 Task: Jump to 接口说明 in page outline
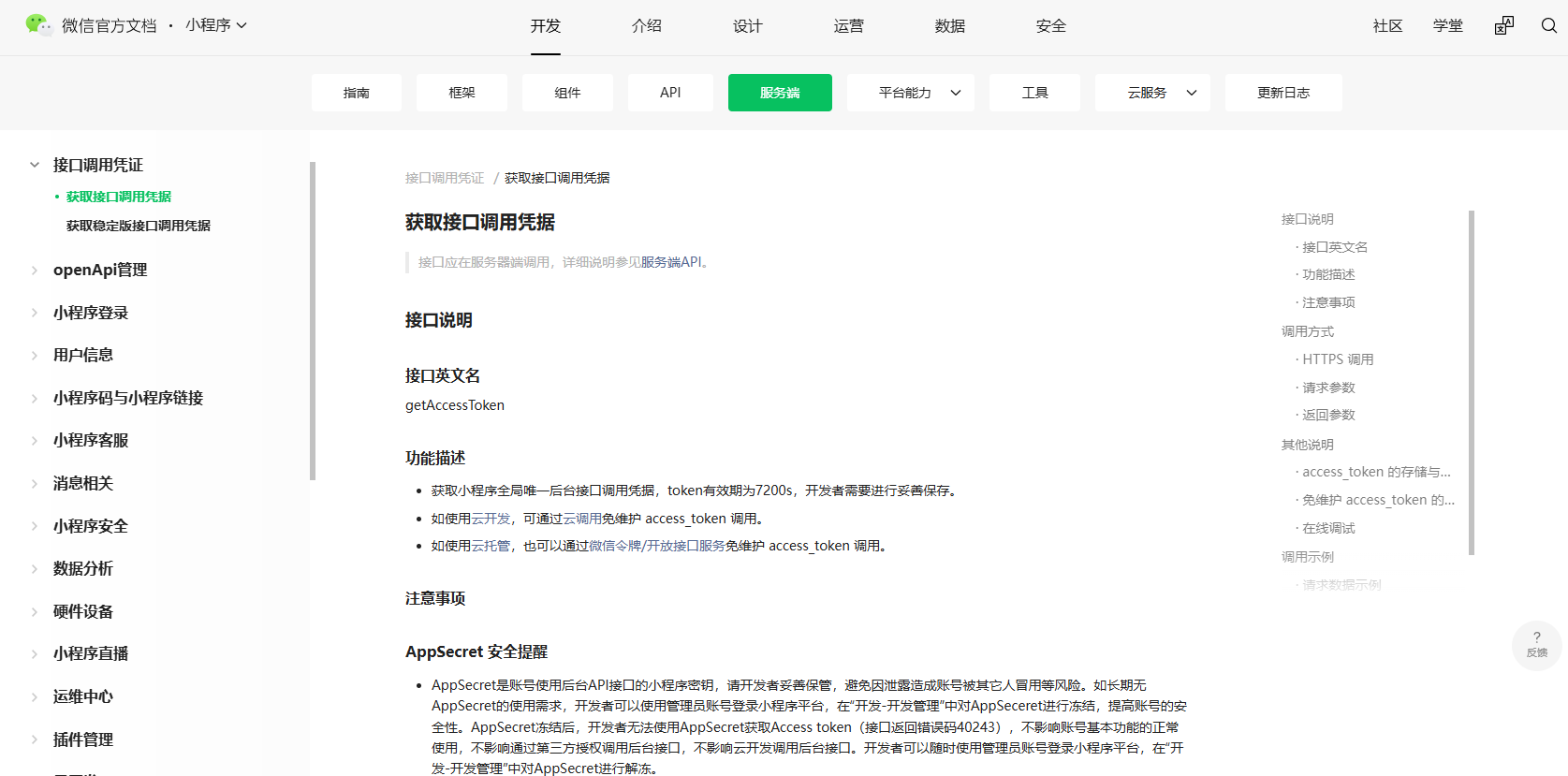[x=1308, y=219]
